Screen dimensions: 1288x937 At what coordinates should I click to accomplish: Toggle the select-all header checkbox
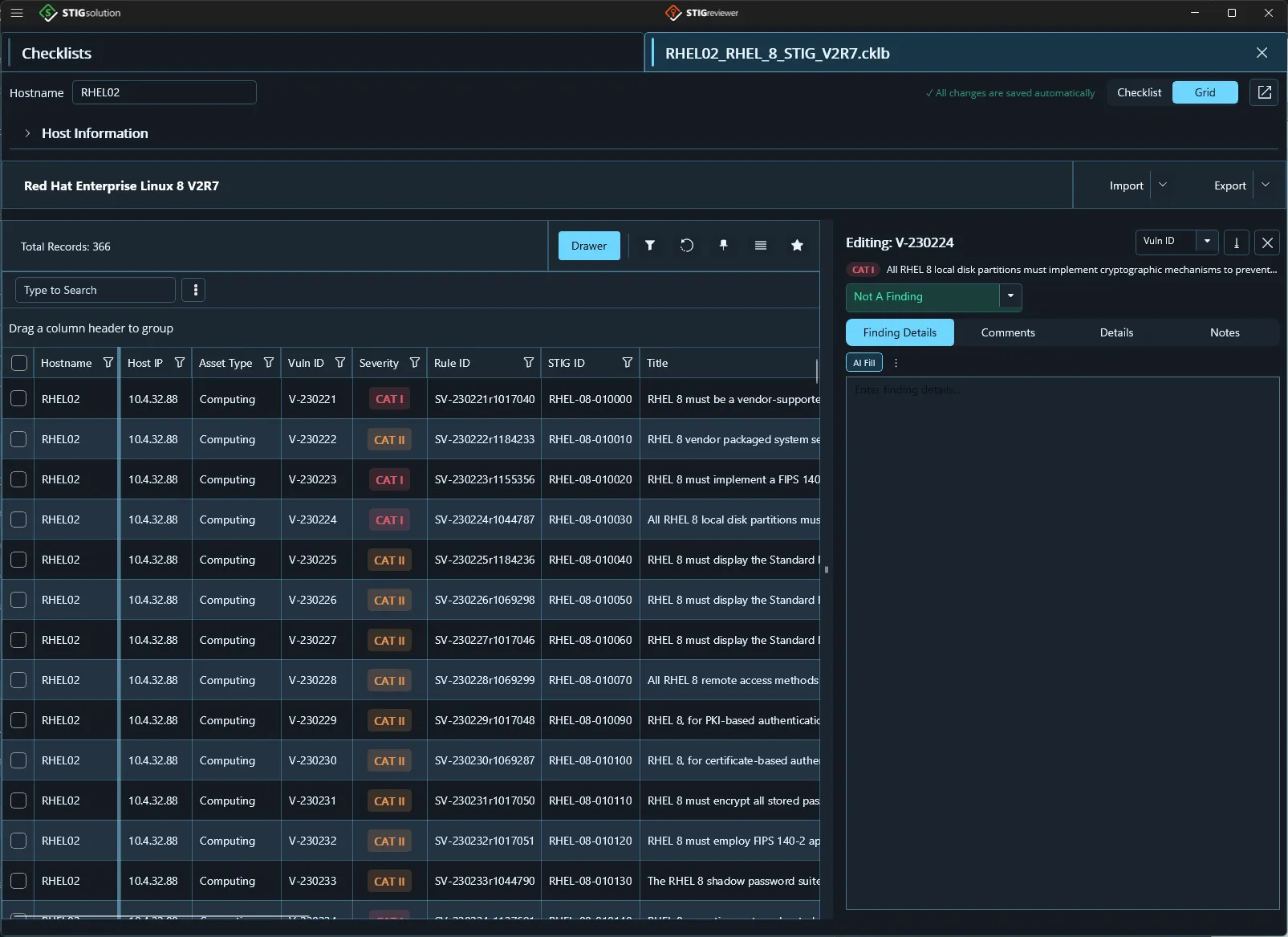click(x=19, y=363)
